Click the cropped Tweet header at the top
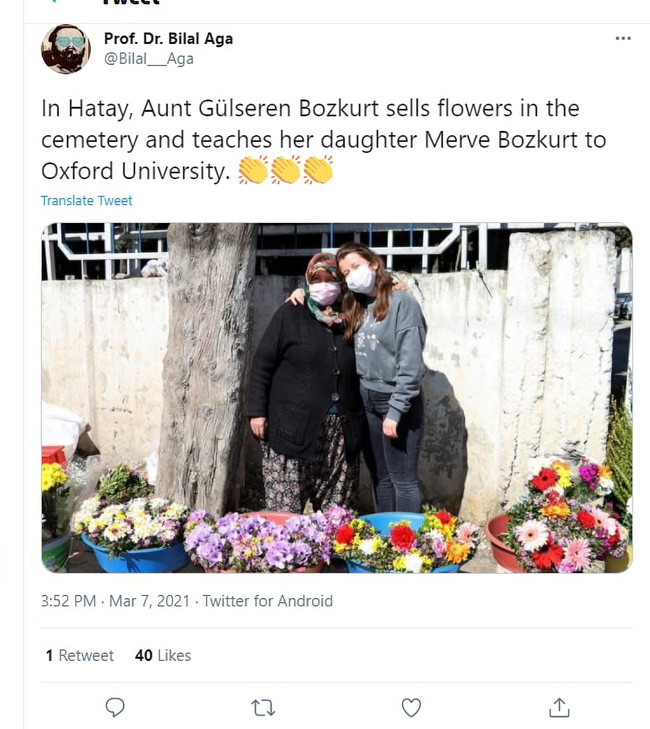Image resolution: width=650 pixels, height=729 pixels. point(132,4)
